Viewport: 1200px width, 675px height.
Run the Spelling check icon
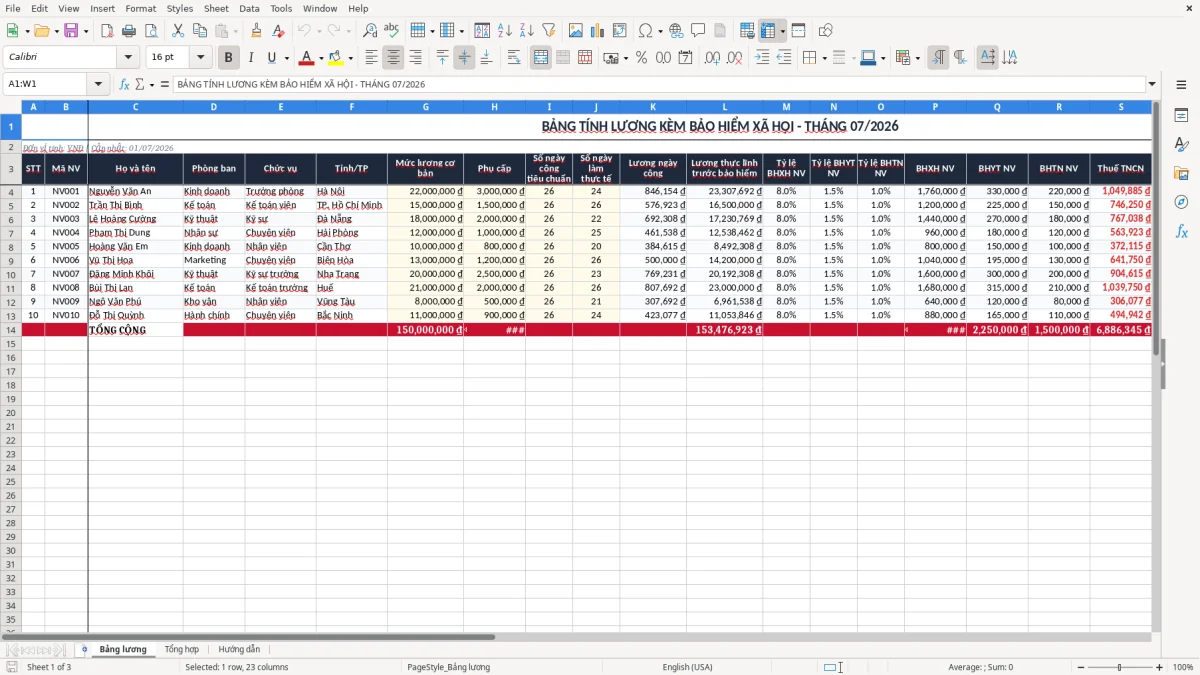click(x=392, y=31)
